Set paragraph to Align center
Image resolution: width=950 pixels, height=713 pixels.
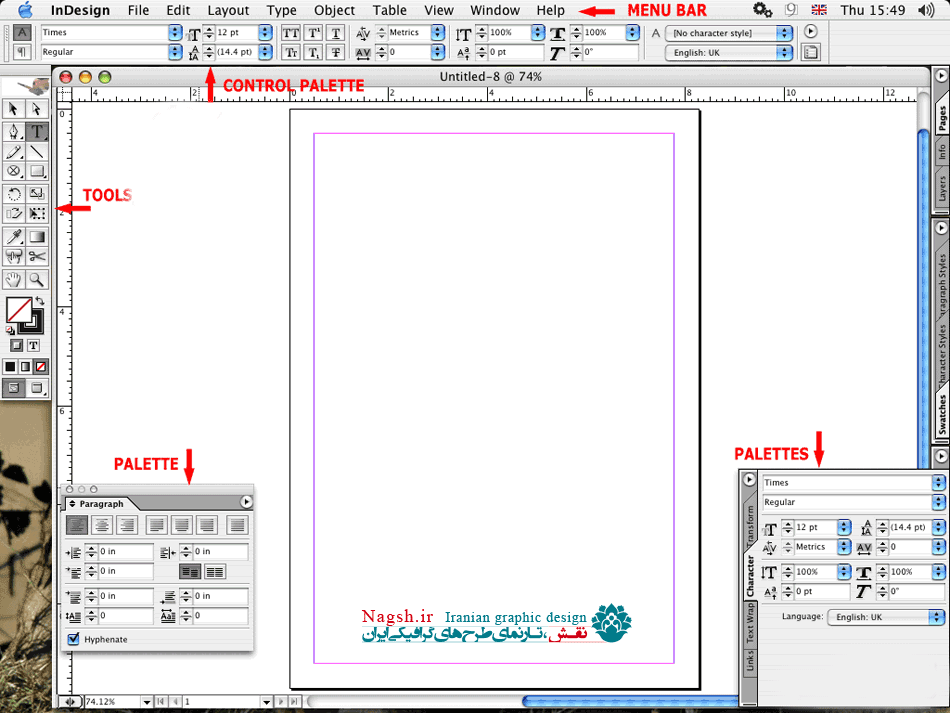(x=102, y=525)
